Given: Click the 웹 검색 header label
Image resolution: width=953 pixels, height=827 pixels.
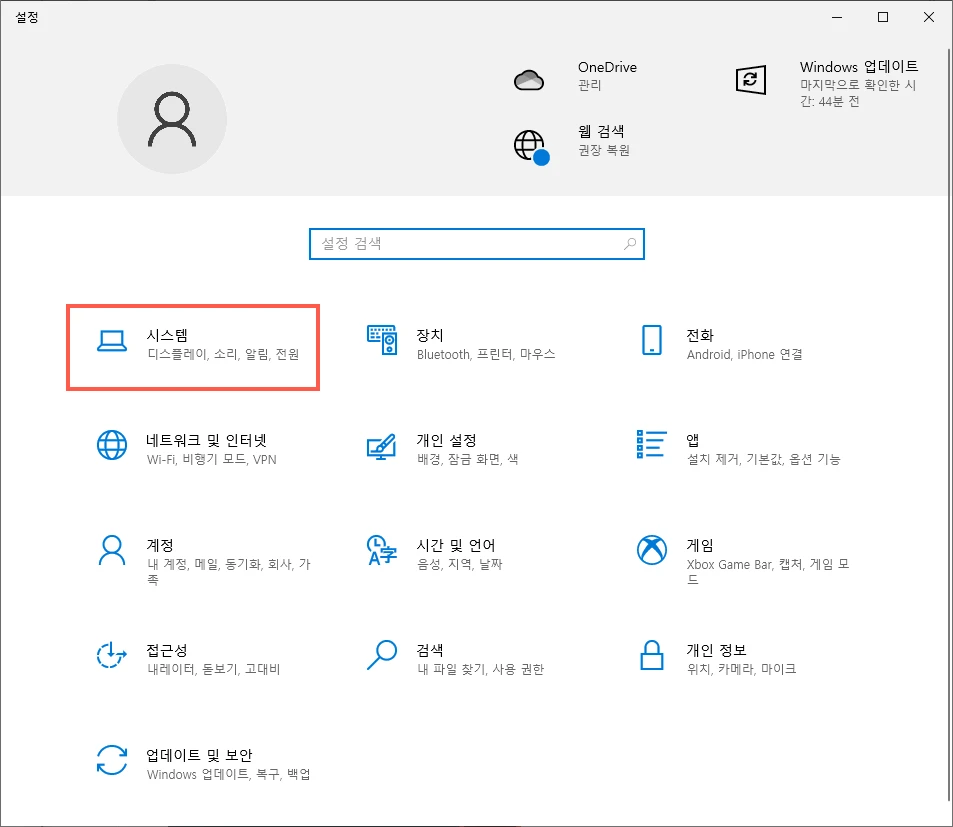Looking at the screenshot, I should (x=601, y=131).
